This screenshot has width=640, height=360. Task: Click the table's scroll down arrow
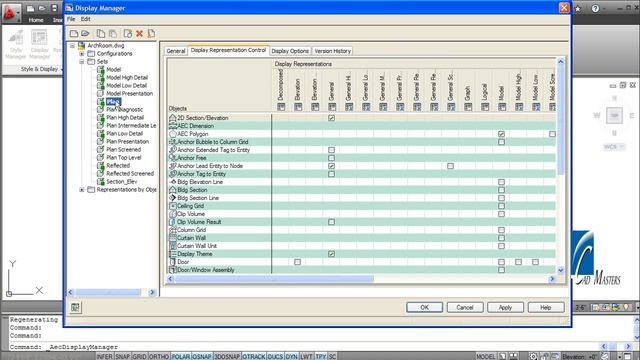[560, 270]
